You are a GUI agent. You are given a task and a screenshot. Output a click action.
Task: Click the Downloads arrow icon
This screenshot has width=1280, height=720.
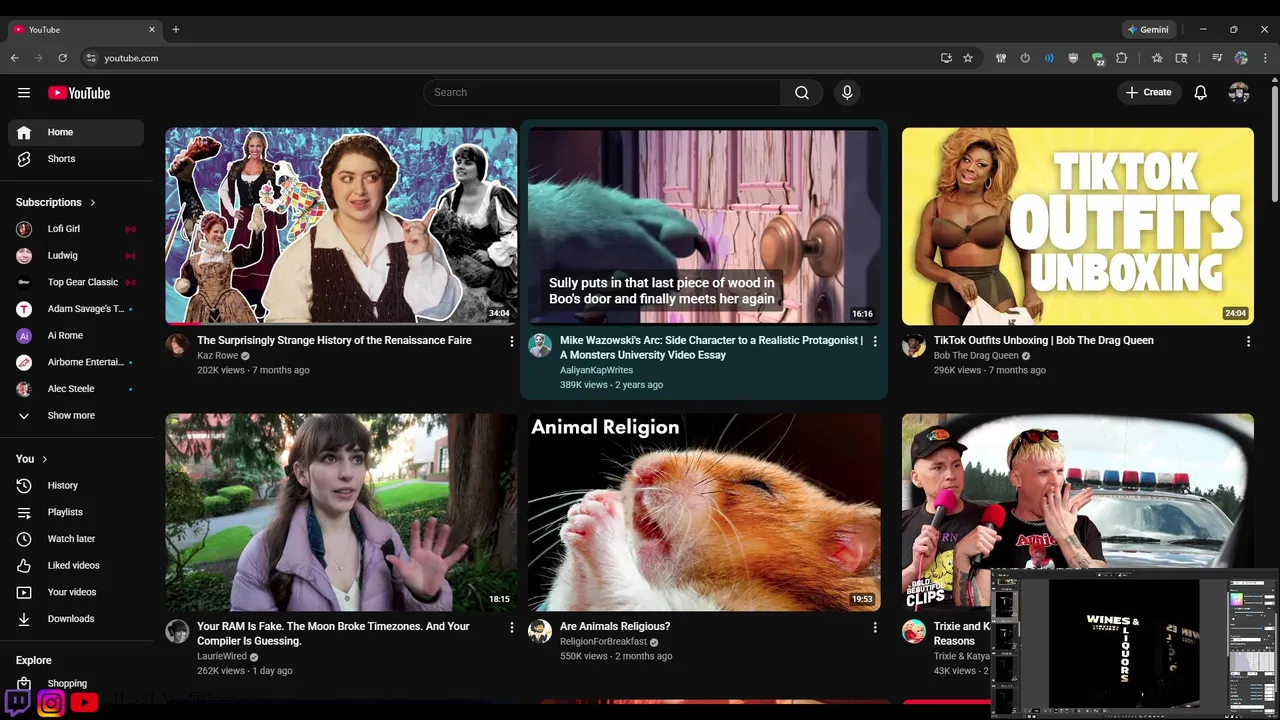pos(24,619)
